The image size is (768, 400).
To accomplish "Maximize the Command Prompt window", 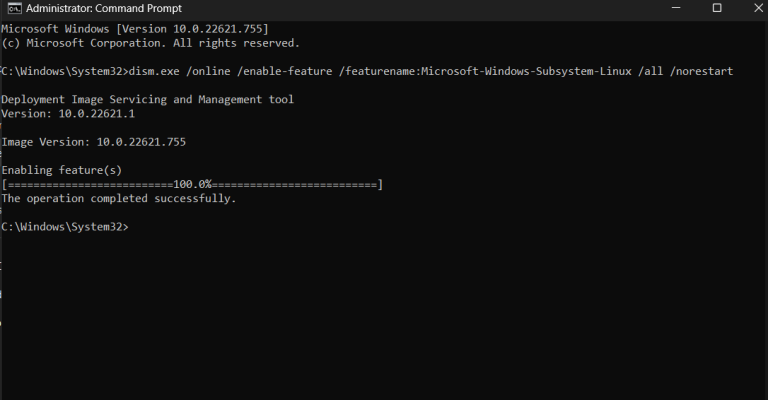I will tap(717, 8).
